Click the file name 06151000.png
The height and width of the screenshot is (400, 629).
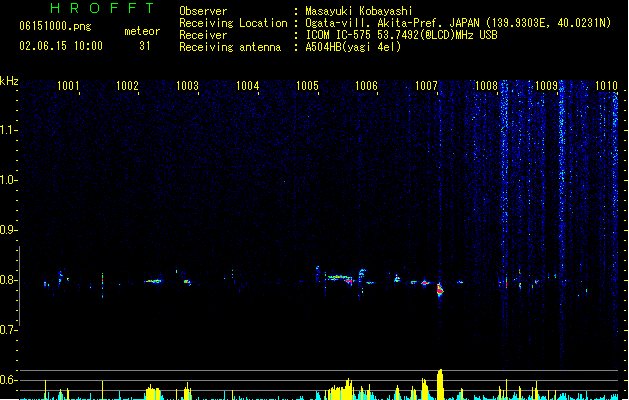(55, 26)
